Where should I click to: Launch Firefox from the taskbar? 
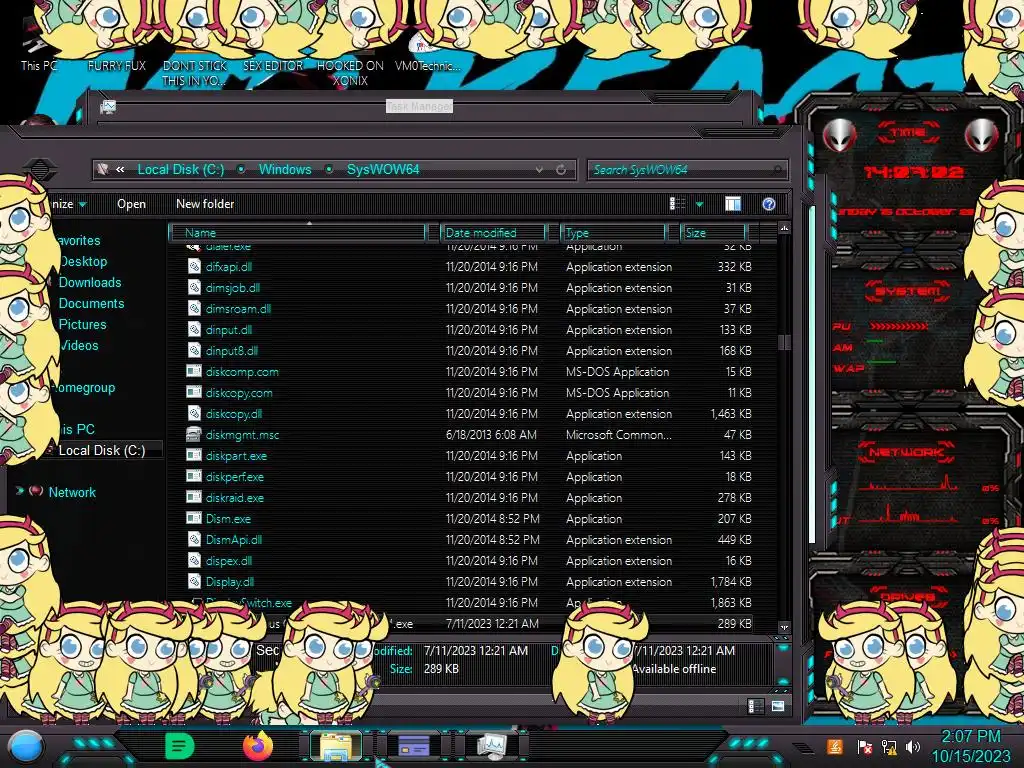click(258, 746)
